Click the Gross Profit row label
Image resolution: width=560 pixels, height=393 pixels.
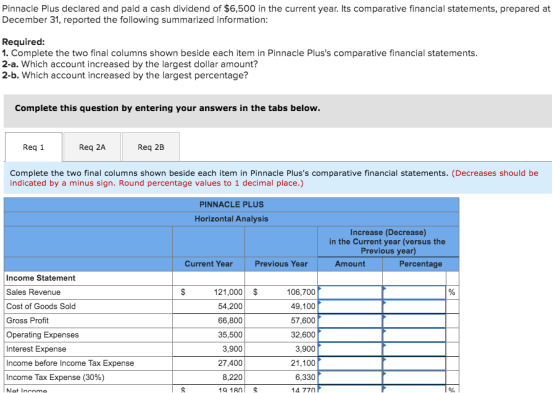(27, 321)
